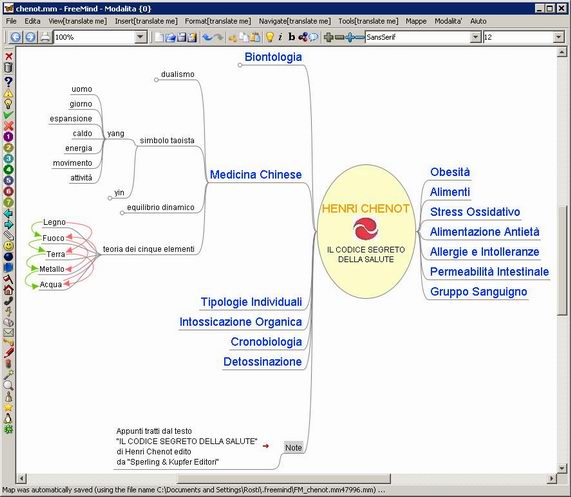The width and height of the screenshot is (571, 497).
Task: Add the red pencil icon
Action: (8, 352)
